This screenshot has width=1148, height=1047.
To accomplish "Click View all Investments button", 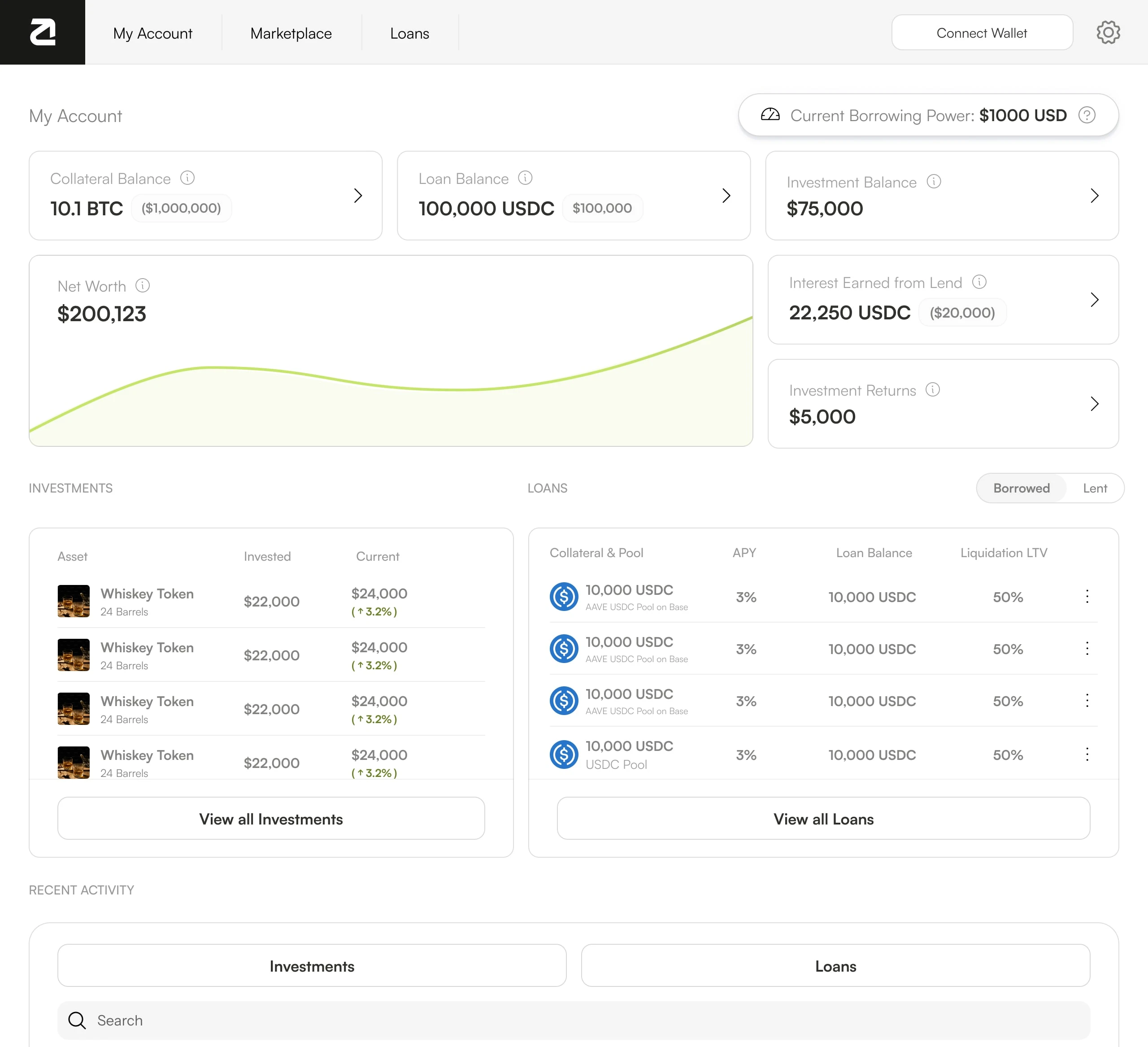I will click(271, 819).
